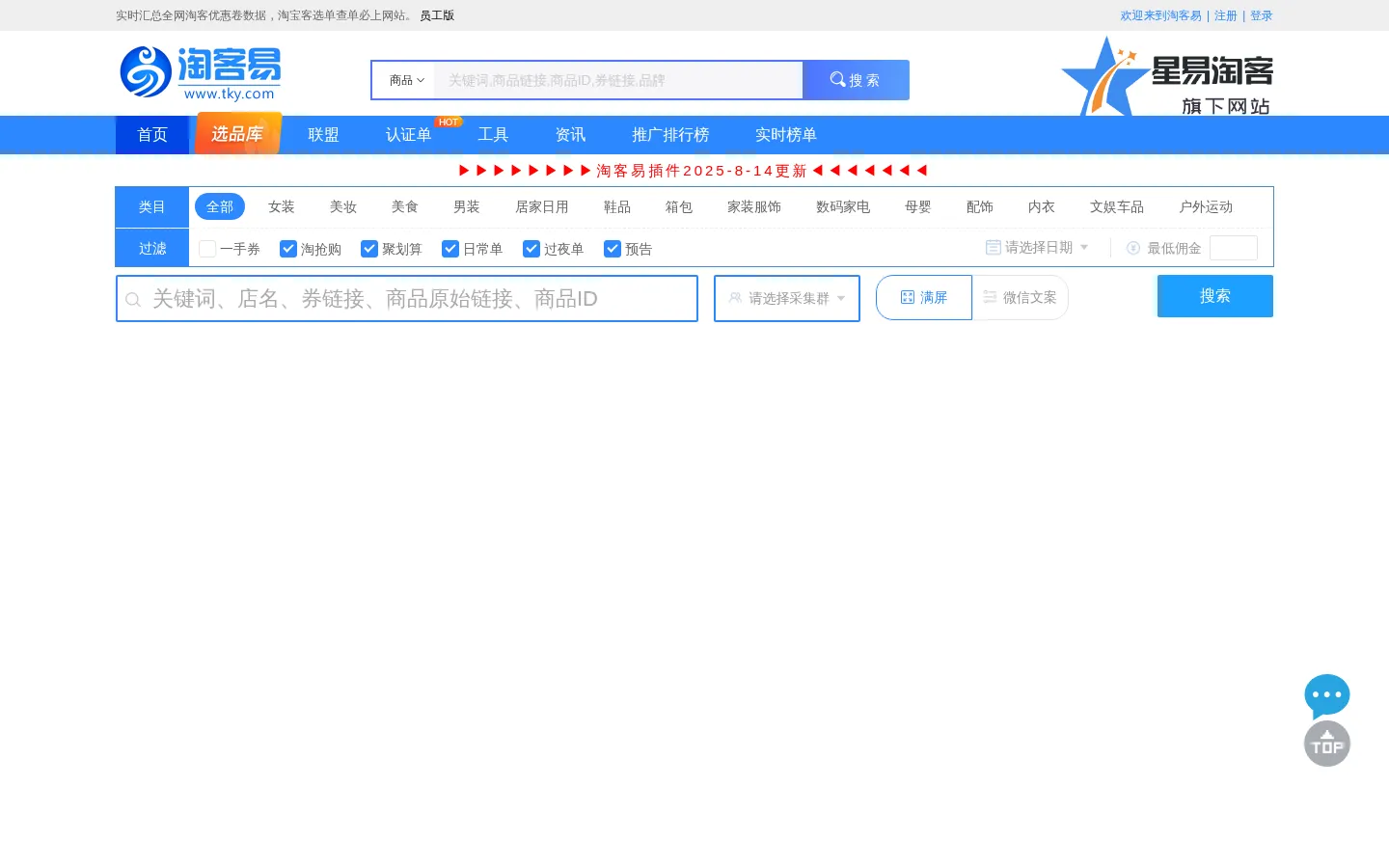Expand the 请选择采集群 dropdown
Image resolution: width=1389 pixels, height=868 pixels.
tap(787, 298)
